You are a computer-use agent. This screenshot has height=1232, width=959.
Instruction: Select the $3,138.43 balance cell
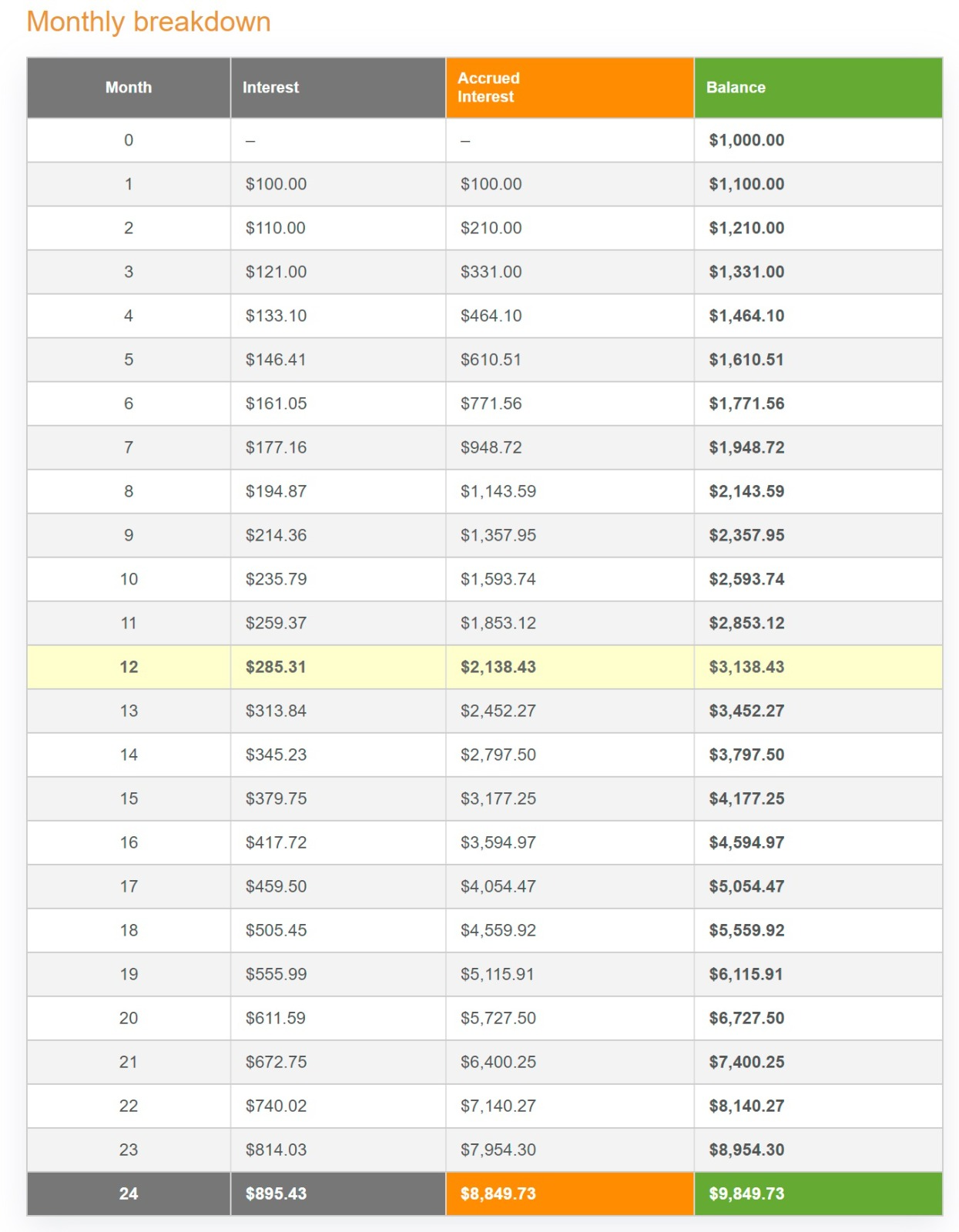point(746,667)
